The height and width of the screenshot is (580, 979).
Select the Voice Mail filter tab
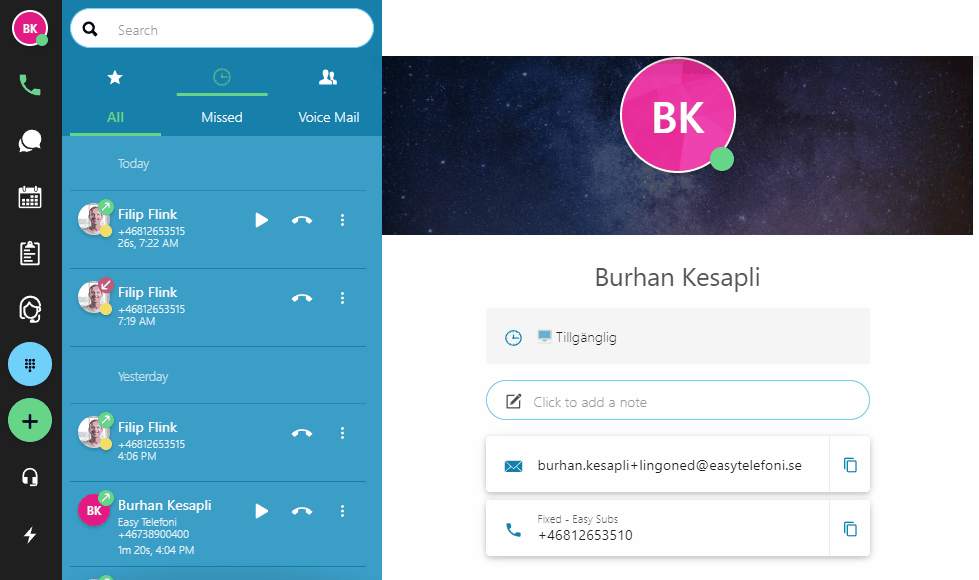[x=328, y=117]
